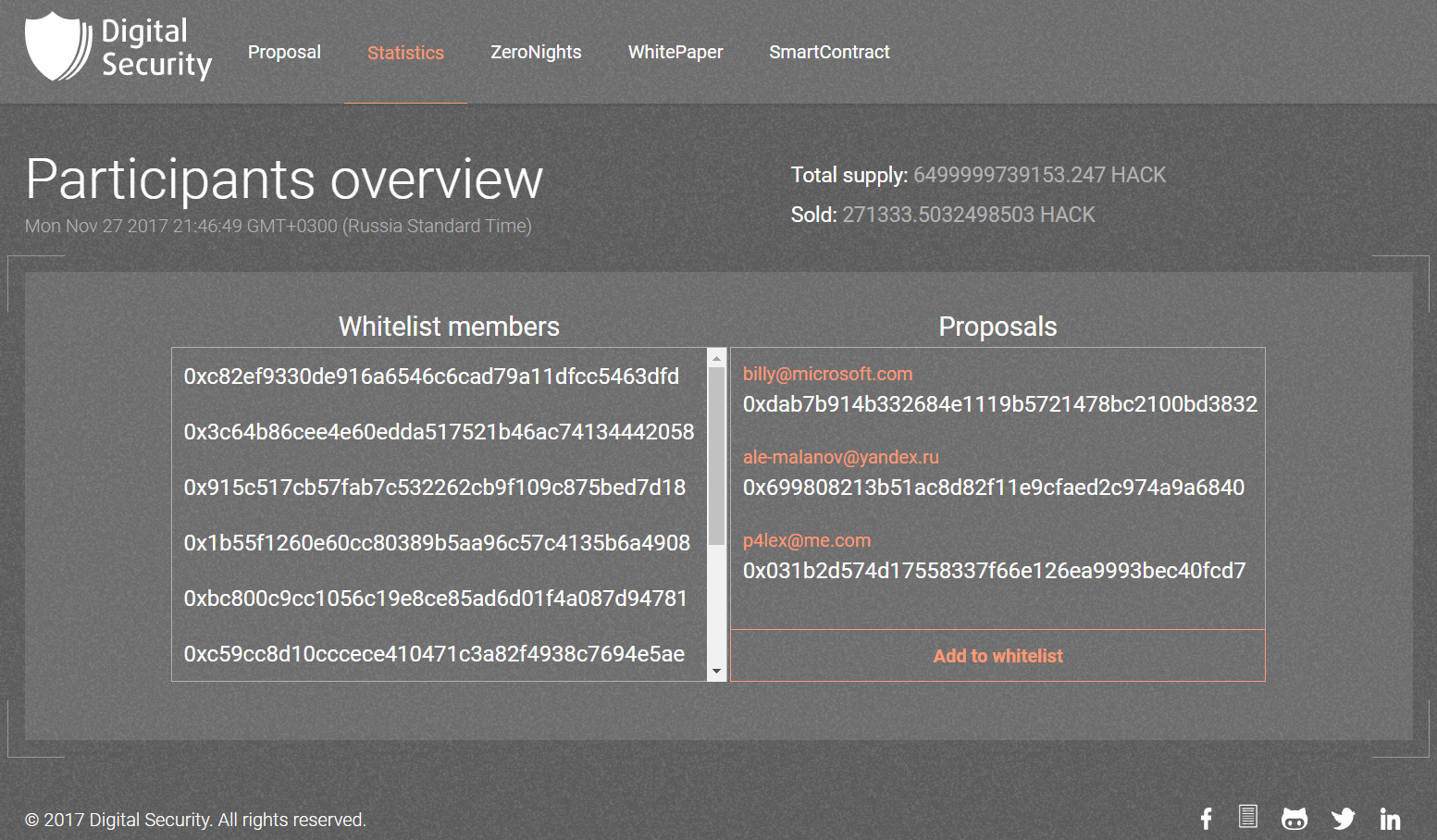Image resolution: width=1437 pixels, height=840 pixels.
Task: Click the Participants overview heading
Action: 284,179
